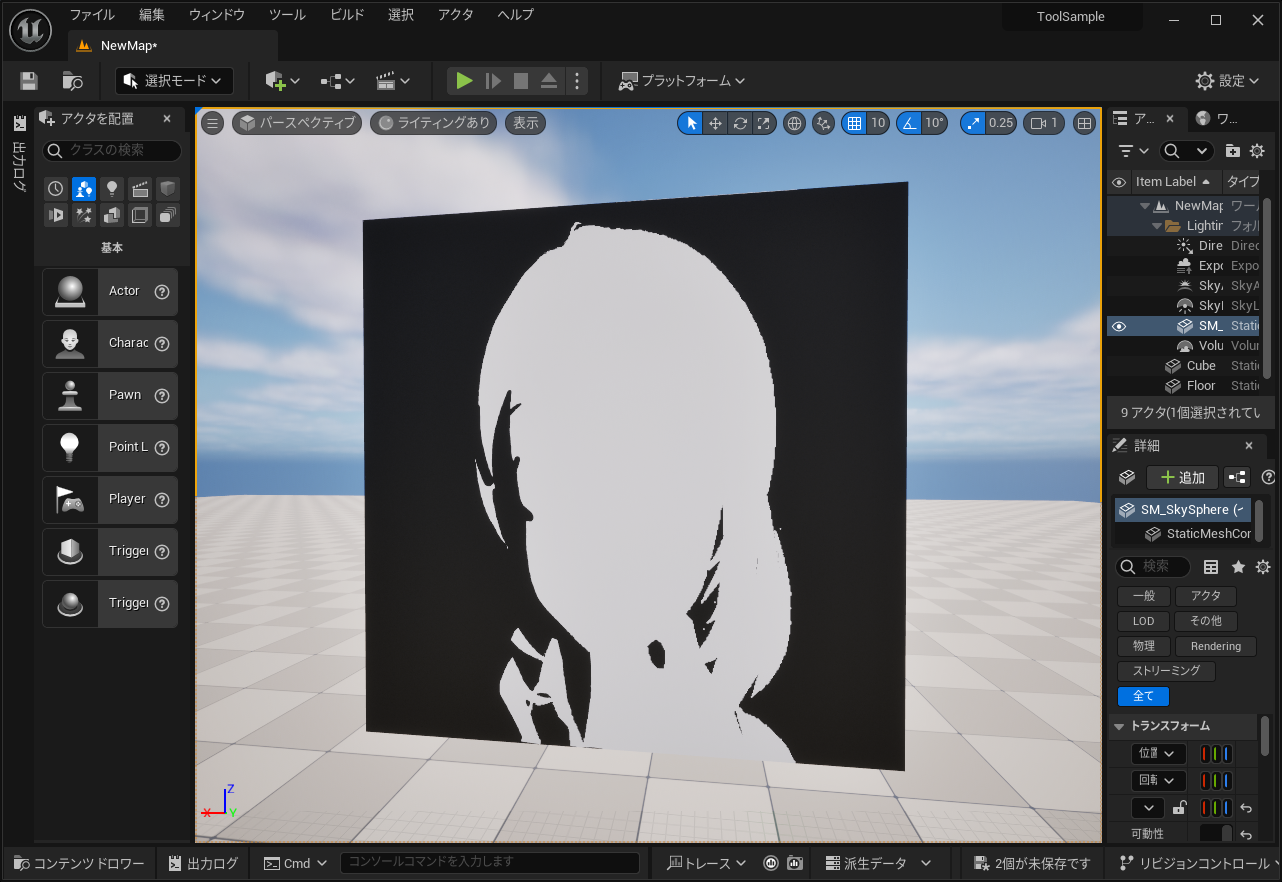Toggle surface snapping icon in viewport
The height and width of the screenshot is (882, 1282).
(x=824, y=123)
